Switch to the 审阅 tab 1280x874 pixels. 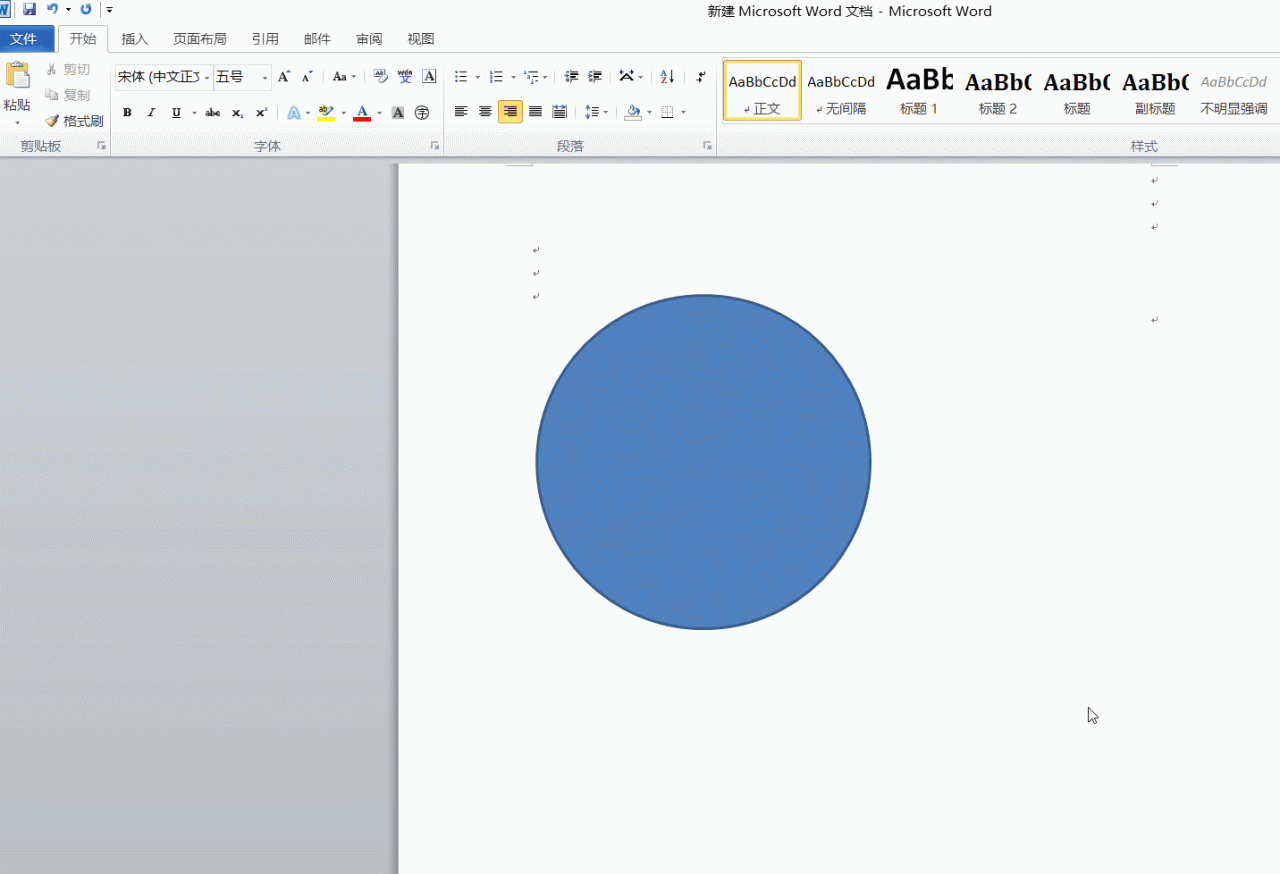point(369,39)
